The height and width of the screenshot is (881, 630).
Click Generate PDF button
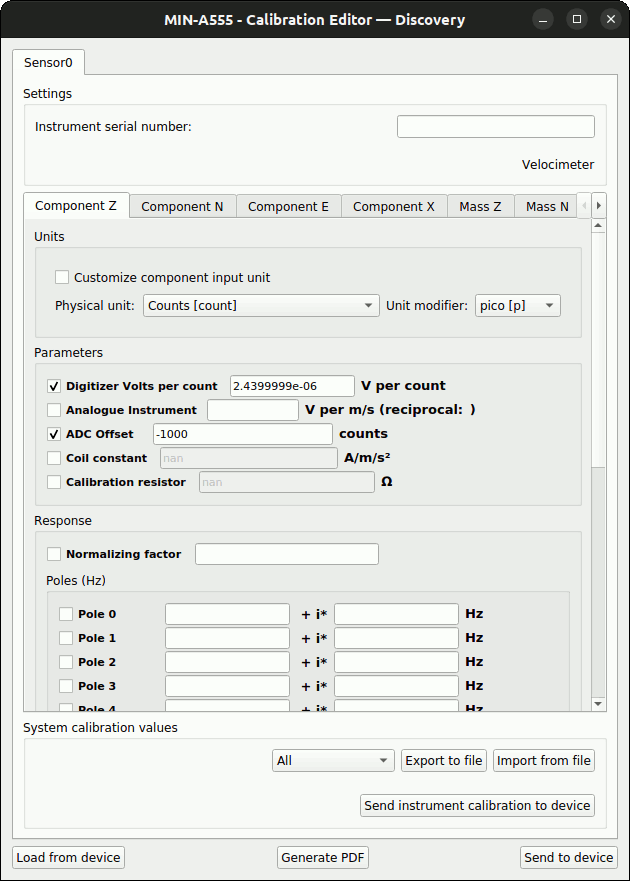(323, 857)
